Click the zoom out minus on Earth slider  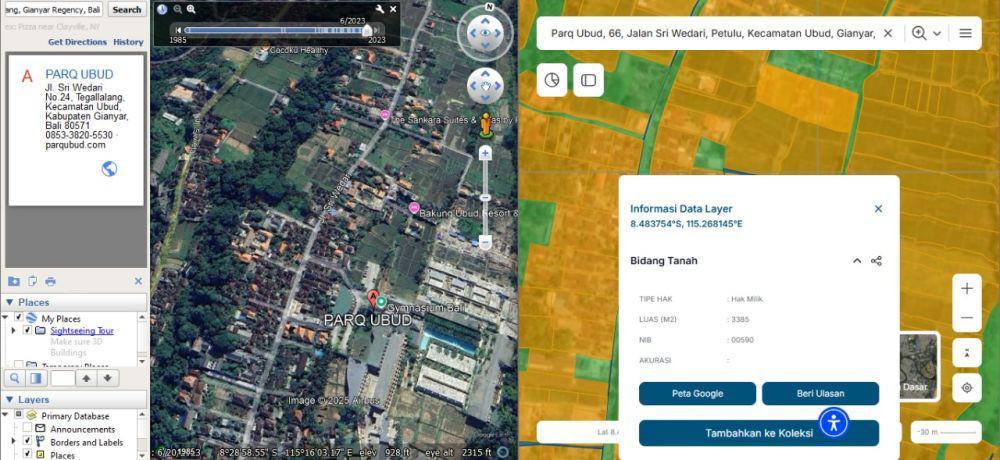pos(485,242)
